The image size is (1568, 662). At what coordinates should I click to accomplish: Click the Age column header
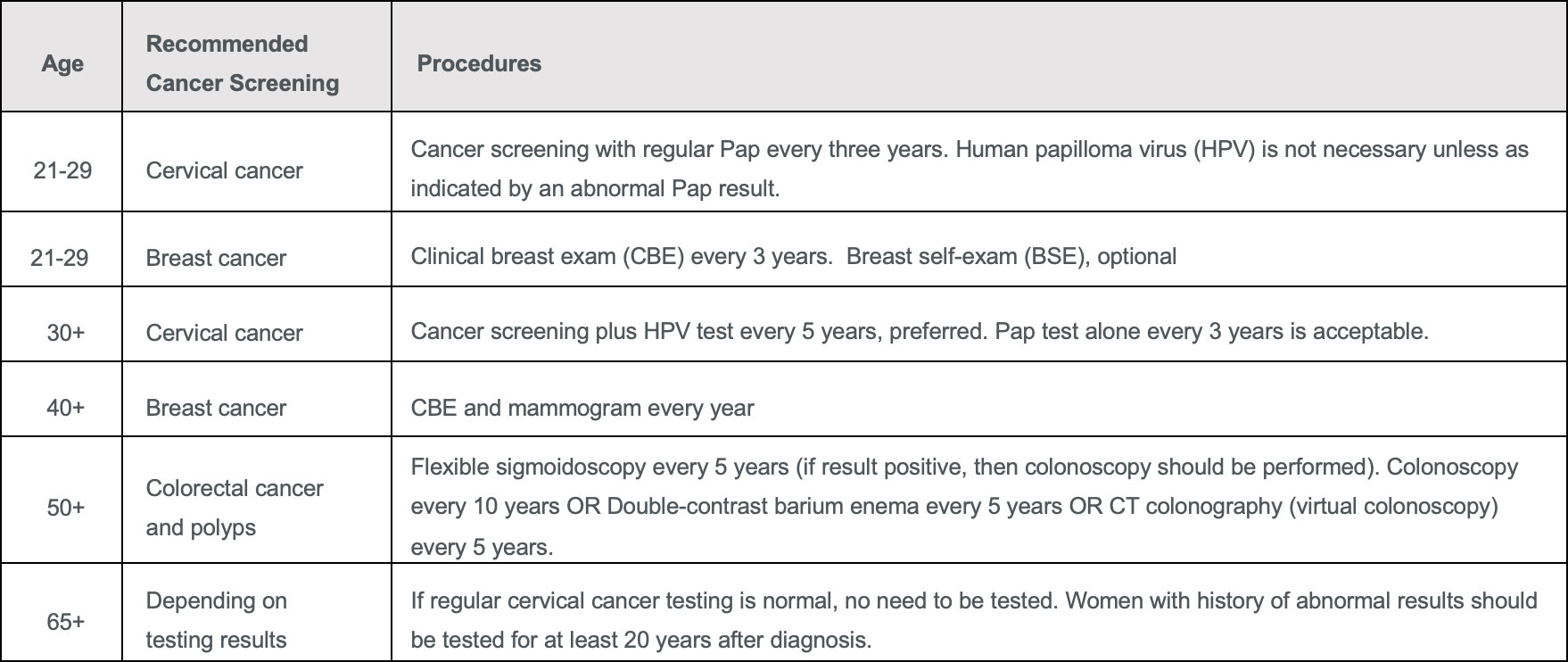pyautogui.click(x=62, y=63)
